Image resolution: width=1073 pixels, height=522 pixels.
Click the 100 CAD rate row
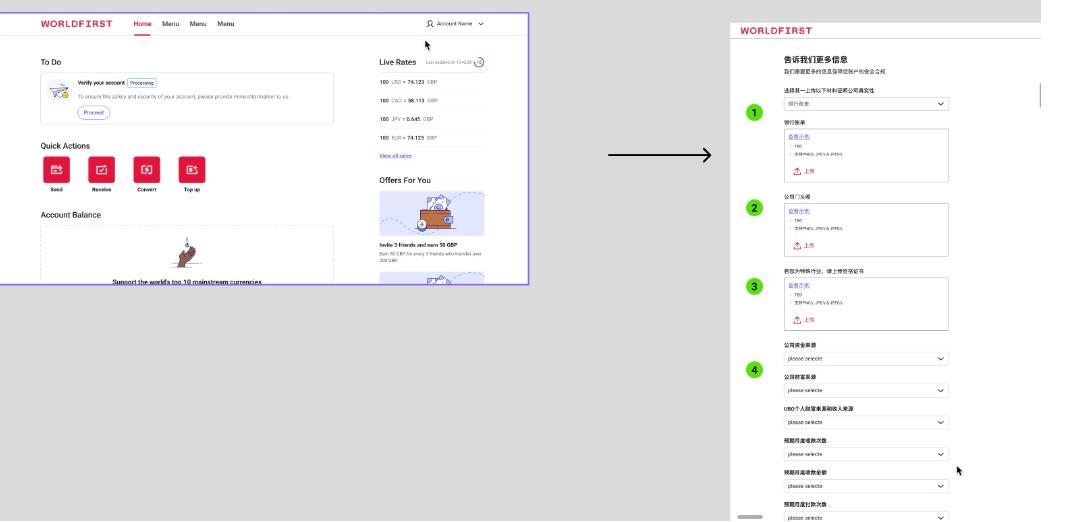click(432, 101)
